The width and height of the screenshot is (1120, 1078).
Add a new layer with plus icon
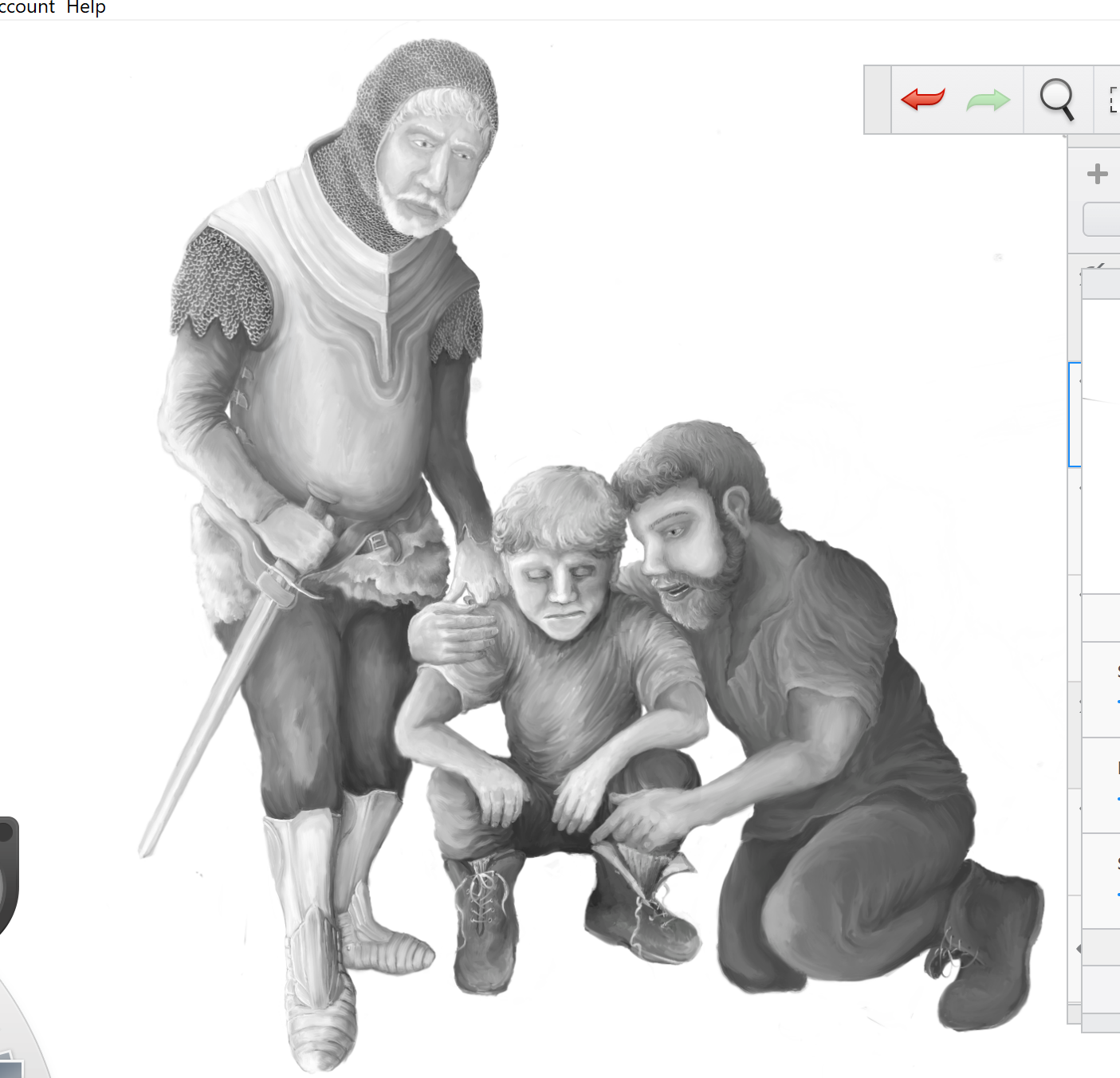(1098, 174)
